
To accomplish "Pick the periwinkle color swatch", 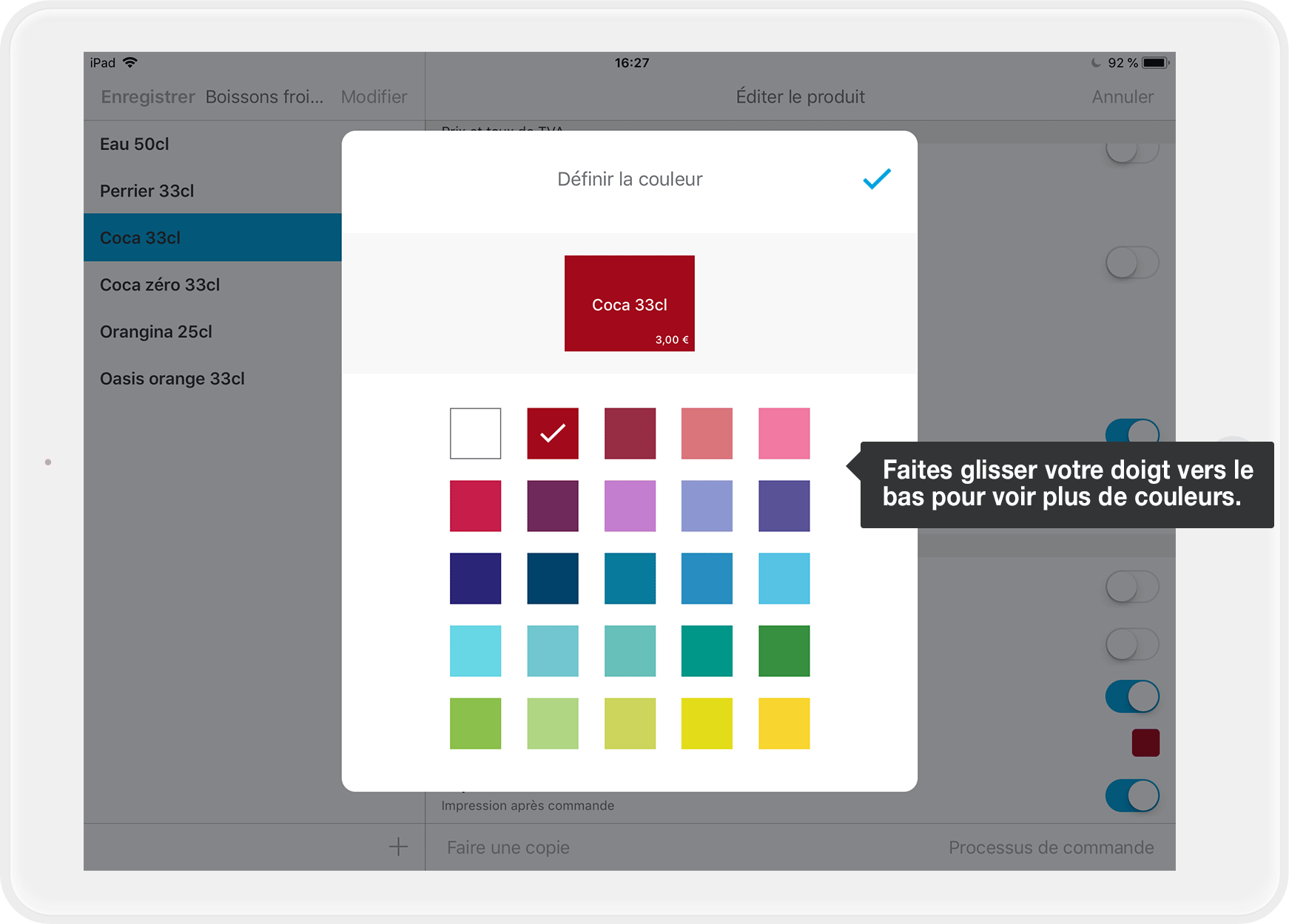I will tap(707, 506).
